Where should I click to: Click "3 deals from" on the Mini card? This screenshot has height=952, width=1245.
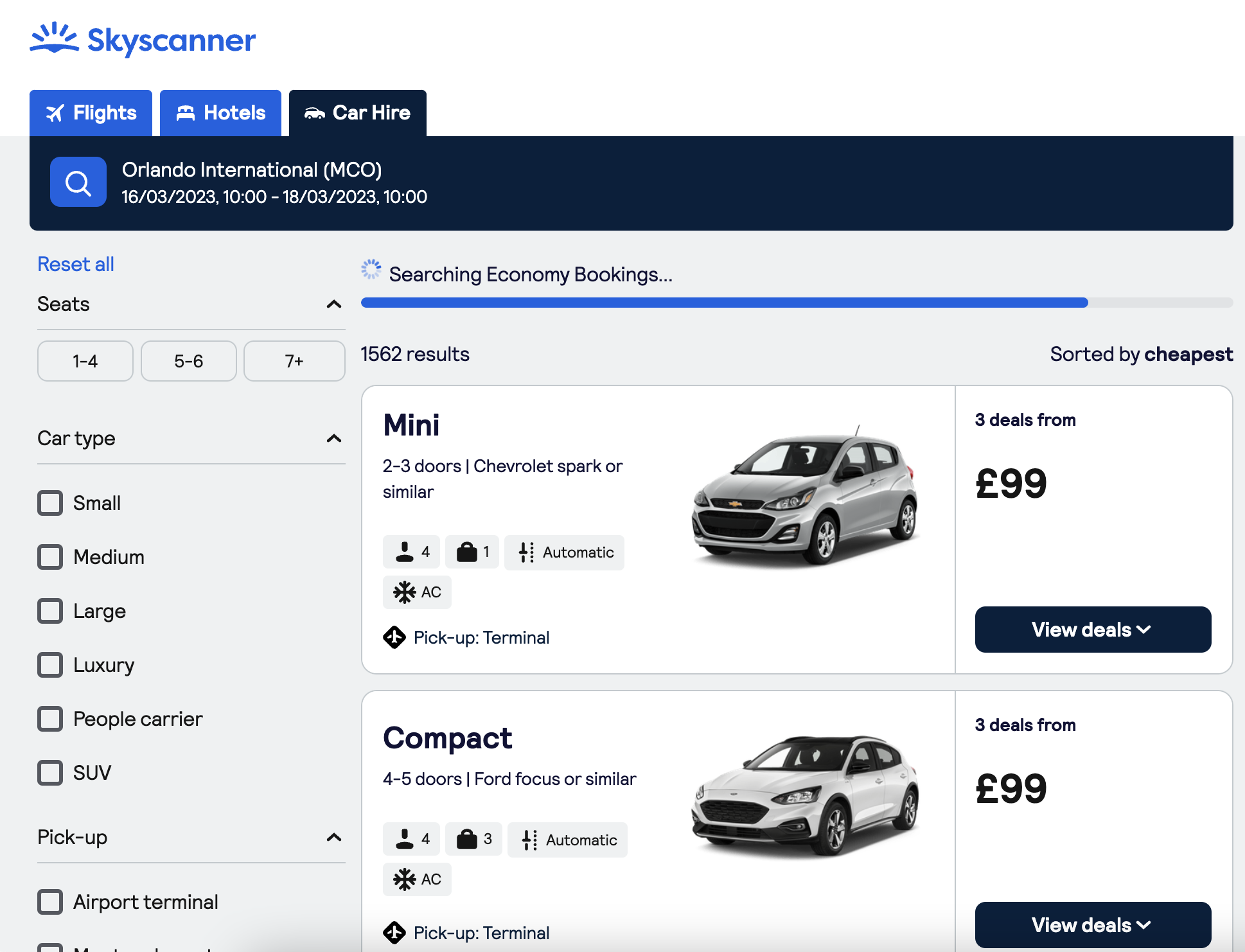1025,419
